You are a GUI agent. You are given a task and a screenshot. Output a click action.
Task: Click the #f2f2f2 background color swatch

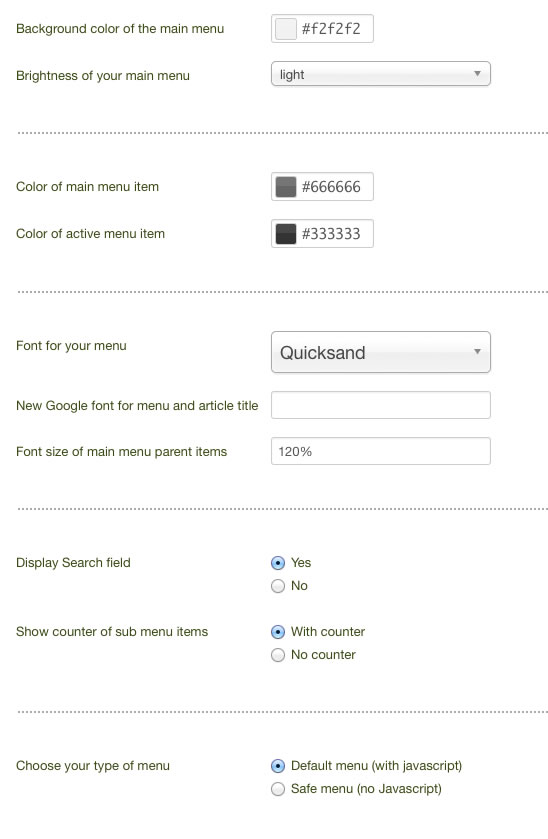pyautogui.click(x=285, y=28)
